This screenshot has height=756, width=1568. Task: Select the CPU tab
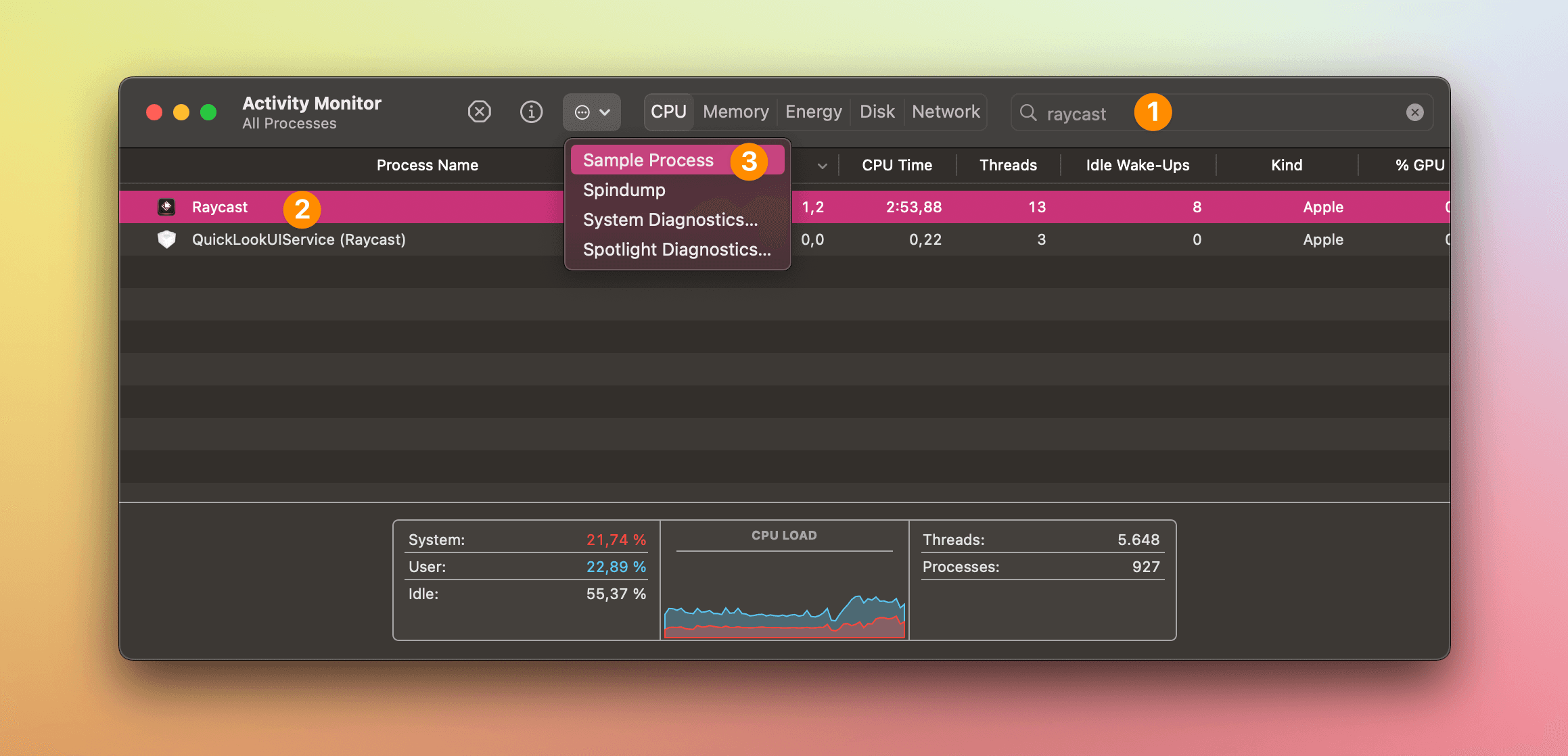[668, 112]
